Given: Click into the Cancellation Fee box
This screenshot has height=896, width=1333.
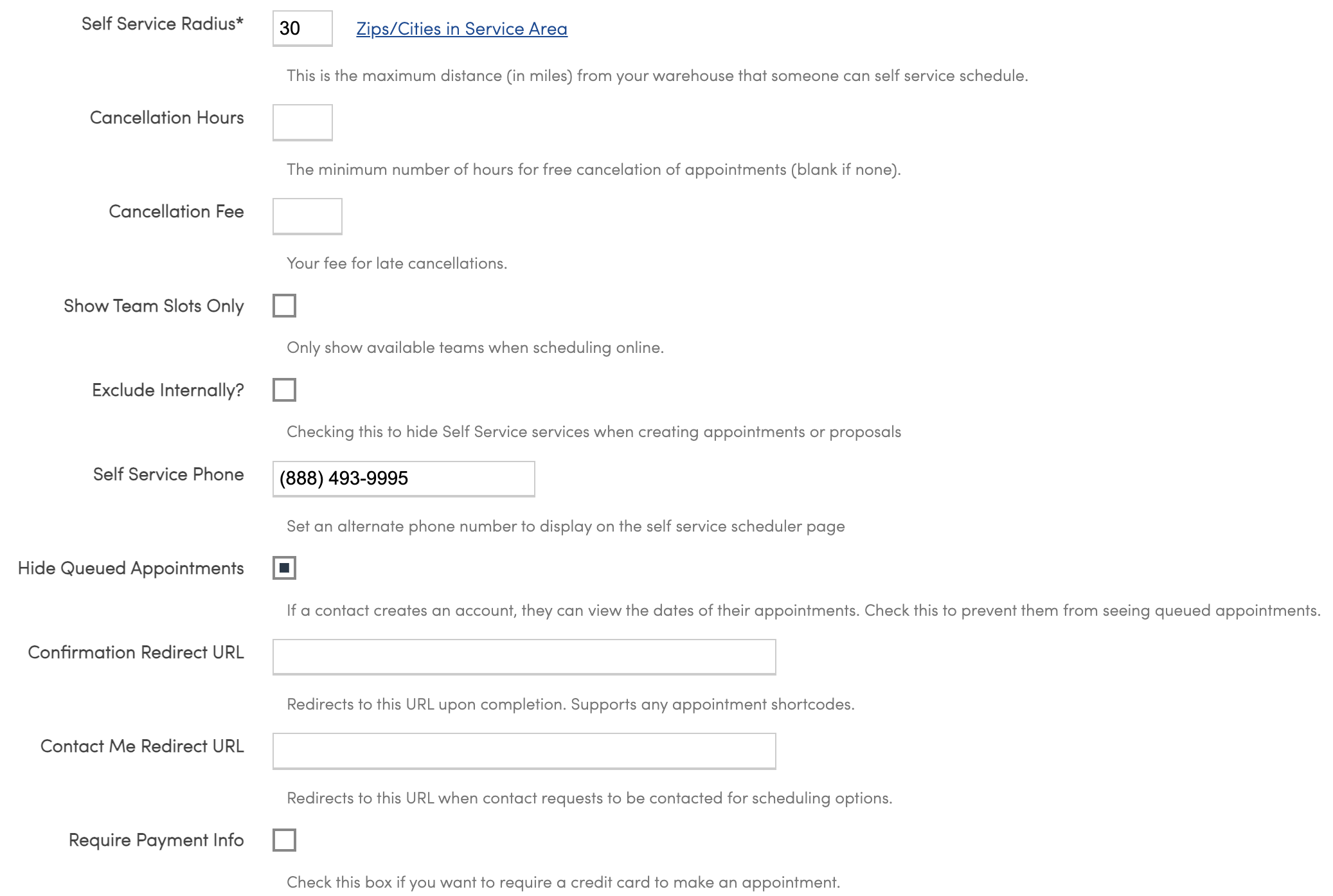Looking at the screenshot, I should click(x=307, y=216).
